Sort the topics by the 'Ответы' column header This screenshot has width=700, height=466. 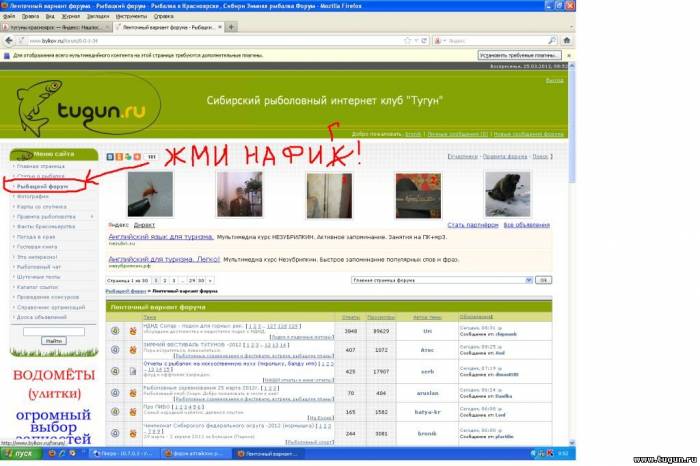click(350, 317)
